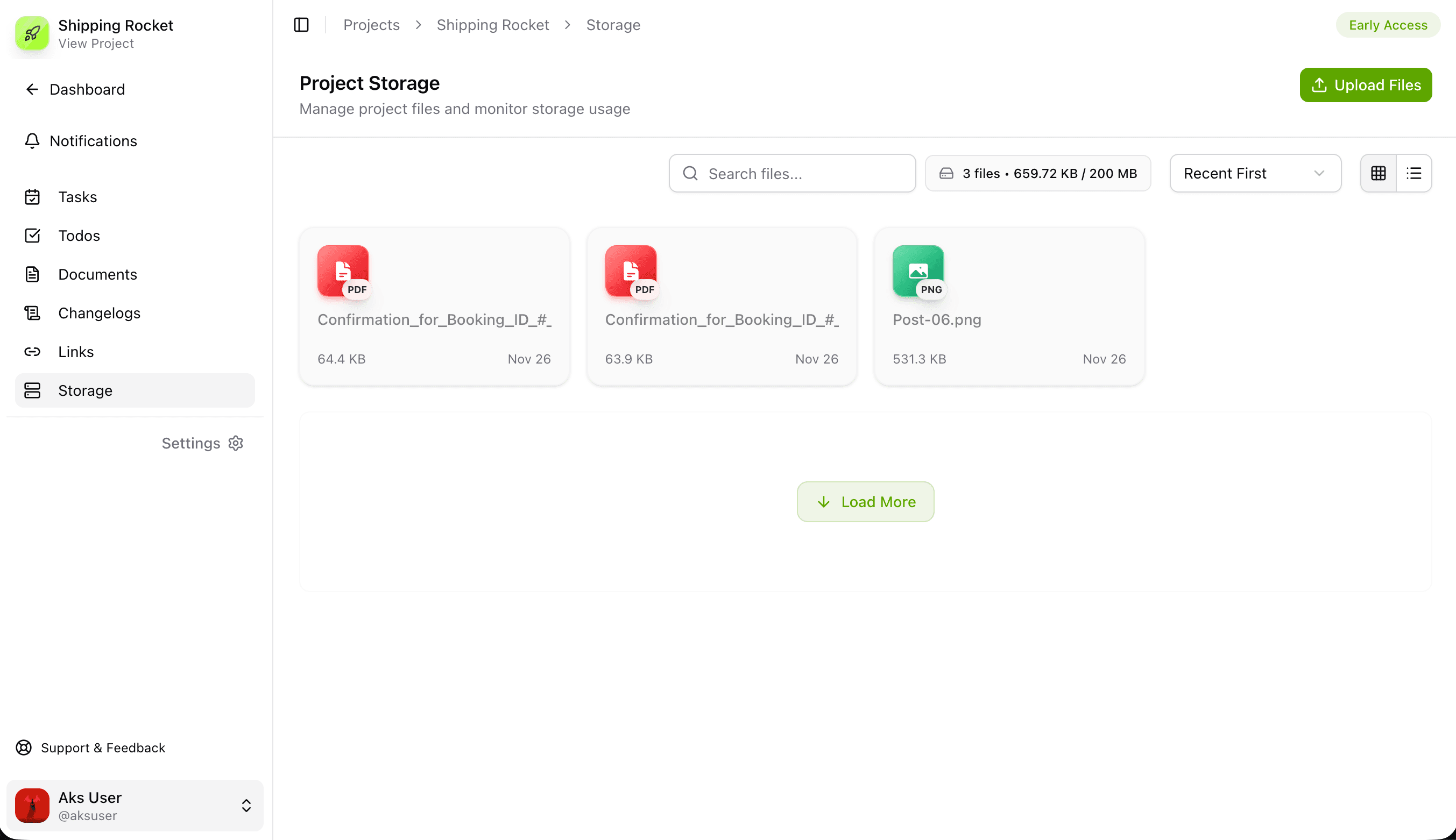Click the Changelogs scroll icon

pyautogui.click(x=32, y=314)
